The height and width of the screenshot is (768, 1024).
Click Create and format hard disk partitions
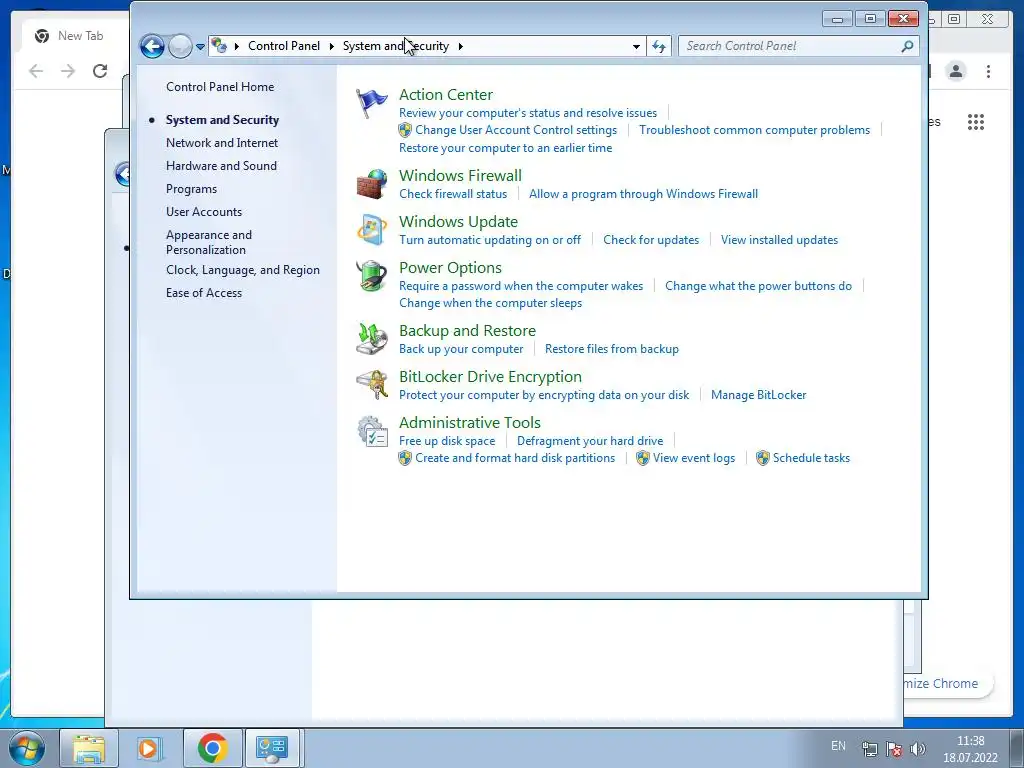(x=515, y=458)
